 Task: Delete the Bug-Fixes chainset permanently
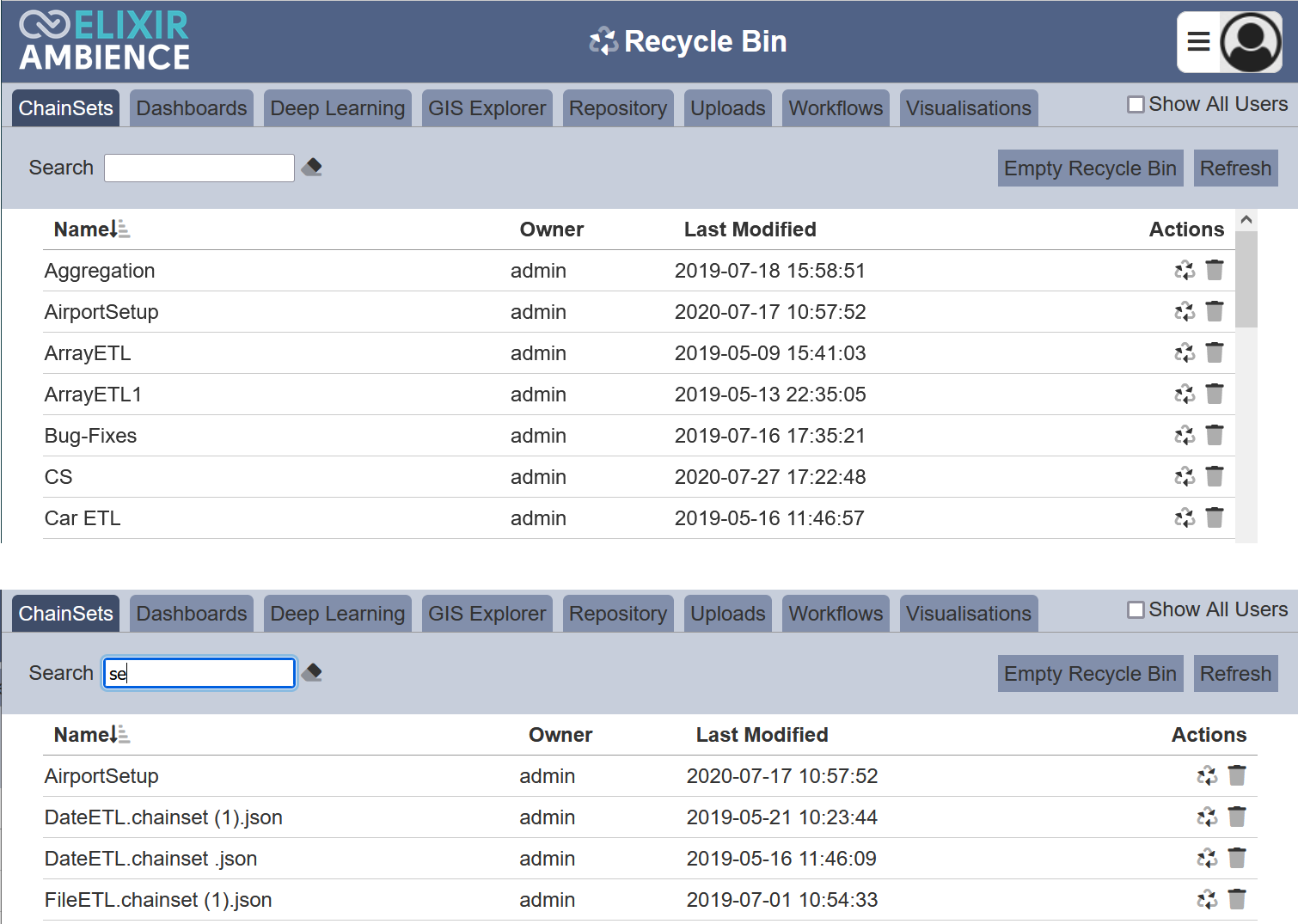[1215, 435]
